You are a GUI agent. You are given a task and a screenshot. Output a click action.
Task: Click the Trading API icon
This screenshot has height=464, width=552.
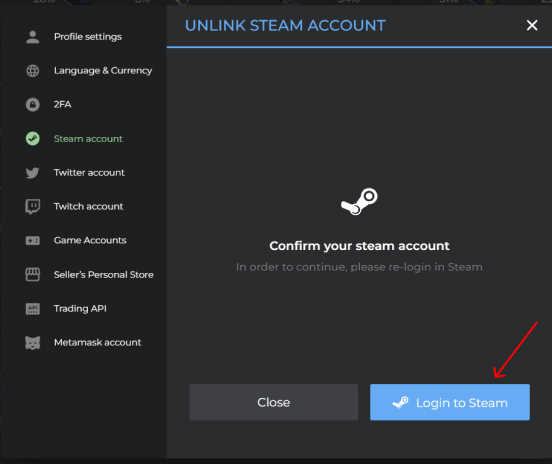coord(33,309)
